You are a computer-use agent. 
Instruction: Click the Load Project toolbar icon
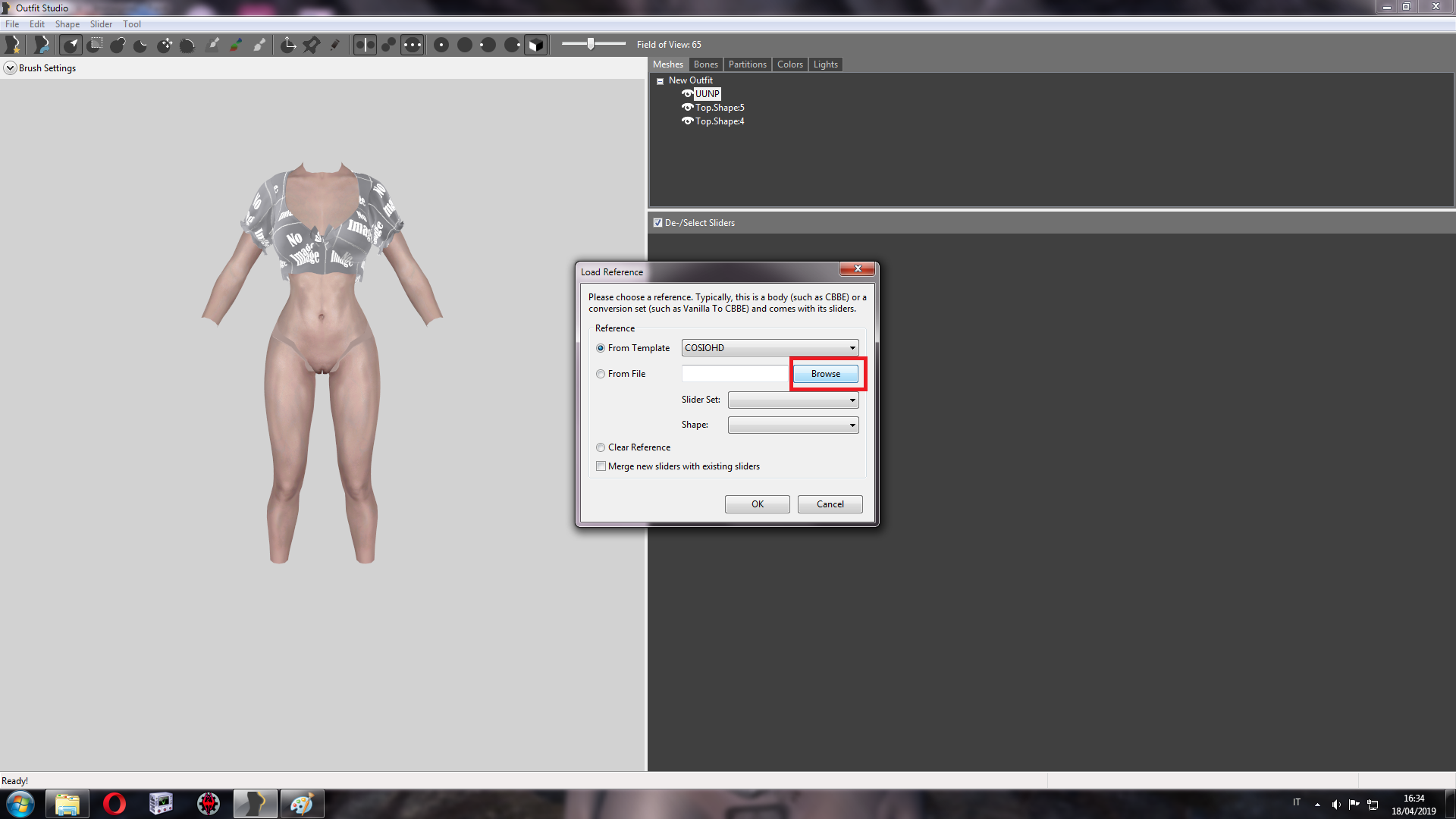tap(41, 45)
